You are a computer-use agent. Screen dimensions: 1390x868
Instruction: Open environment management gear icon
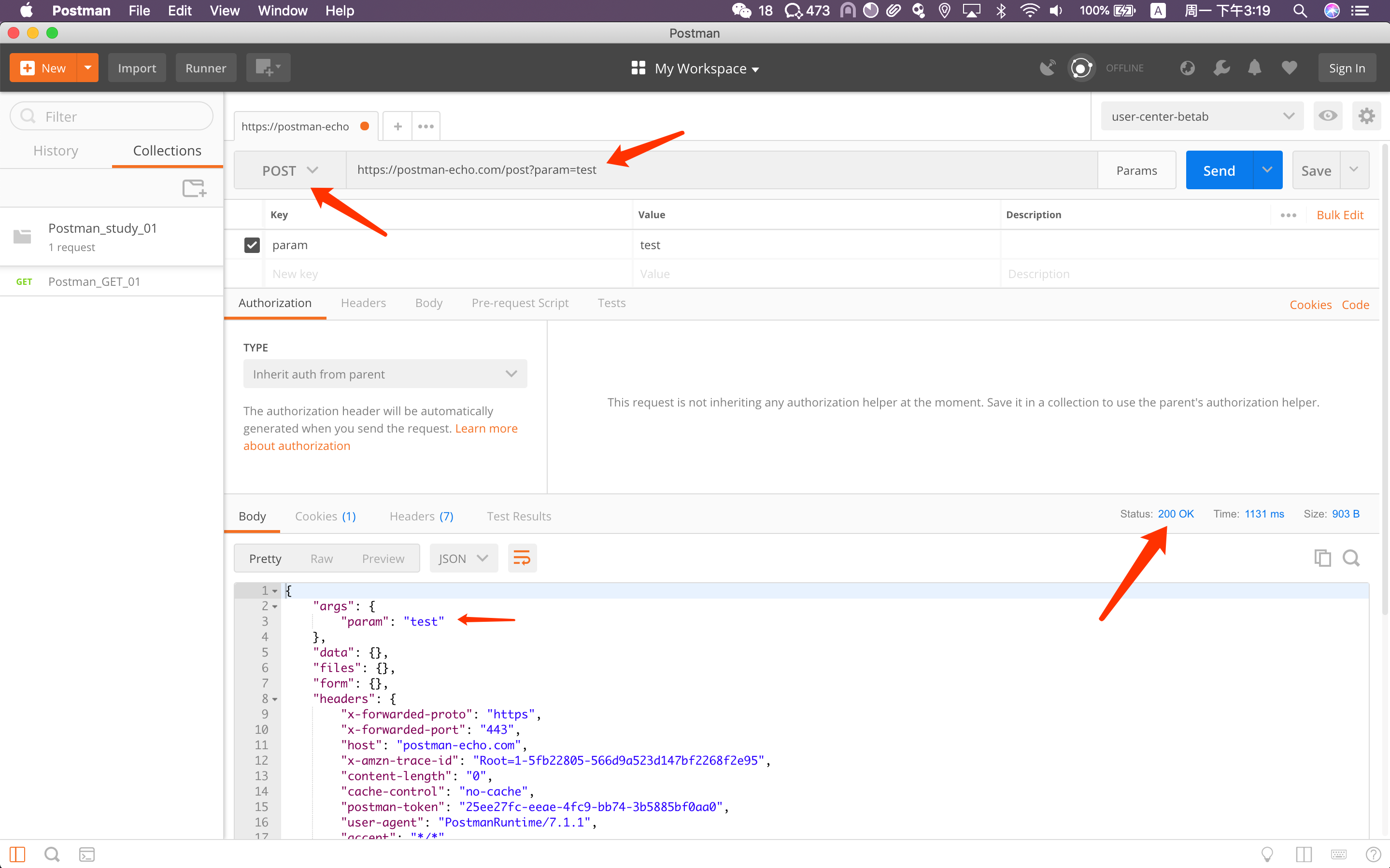1366,116
